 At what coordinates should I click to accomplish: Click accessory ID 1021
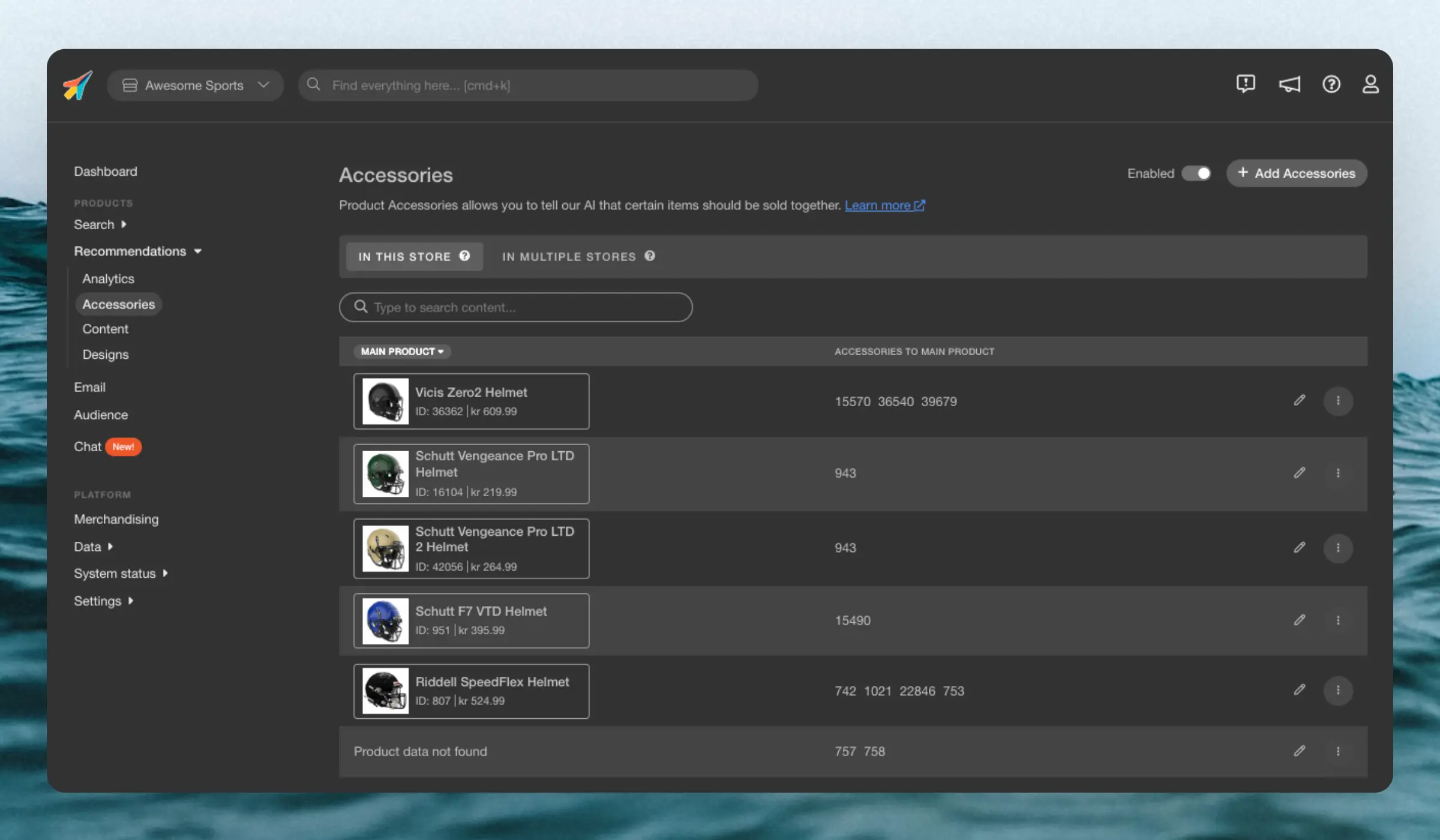(877, 691)
